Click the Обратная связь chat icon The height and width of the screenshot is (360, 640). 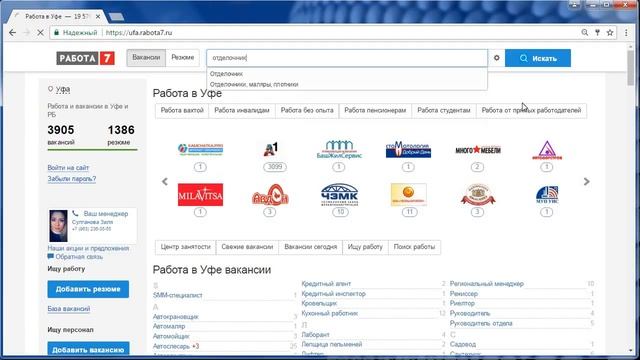(x=51, y=257)
